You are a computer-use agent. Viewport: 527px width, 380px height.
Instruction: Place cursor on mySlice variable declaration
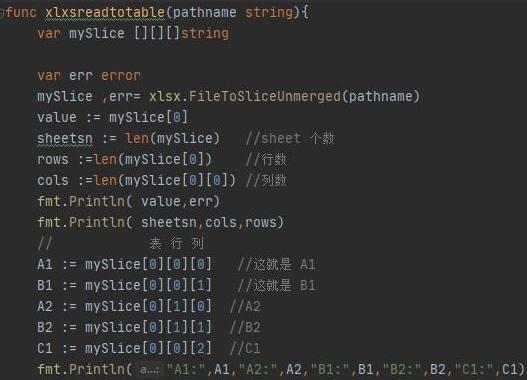point(97,34)
